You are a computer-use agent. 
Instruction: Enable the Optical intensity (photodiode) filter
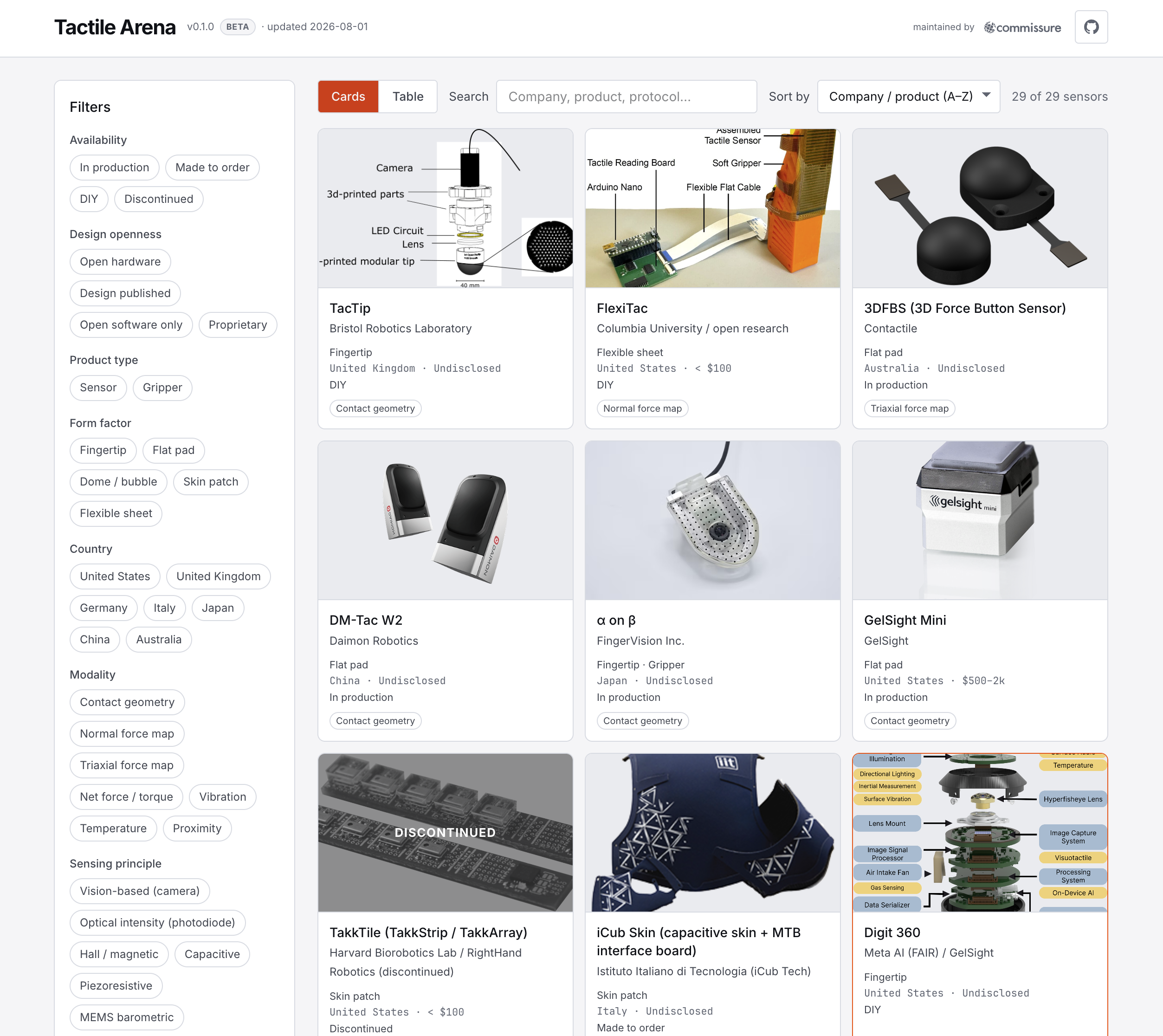click(157, 923)
